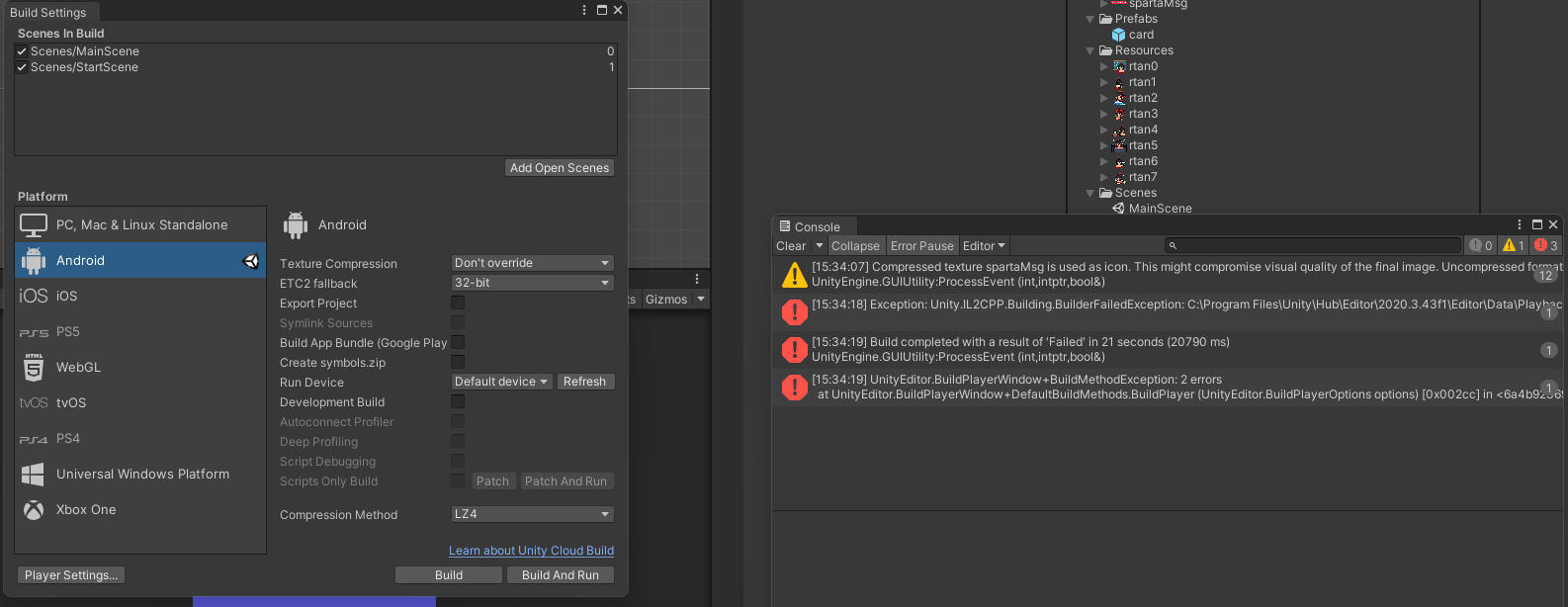Pick the tvOS platform icon
The height and width of the screenshot is (607, 1568).
click(34, 403)
